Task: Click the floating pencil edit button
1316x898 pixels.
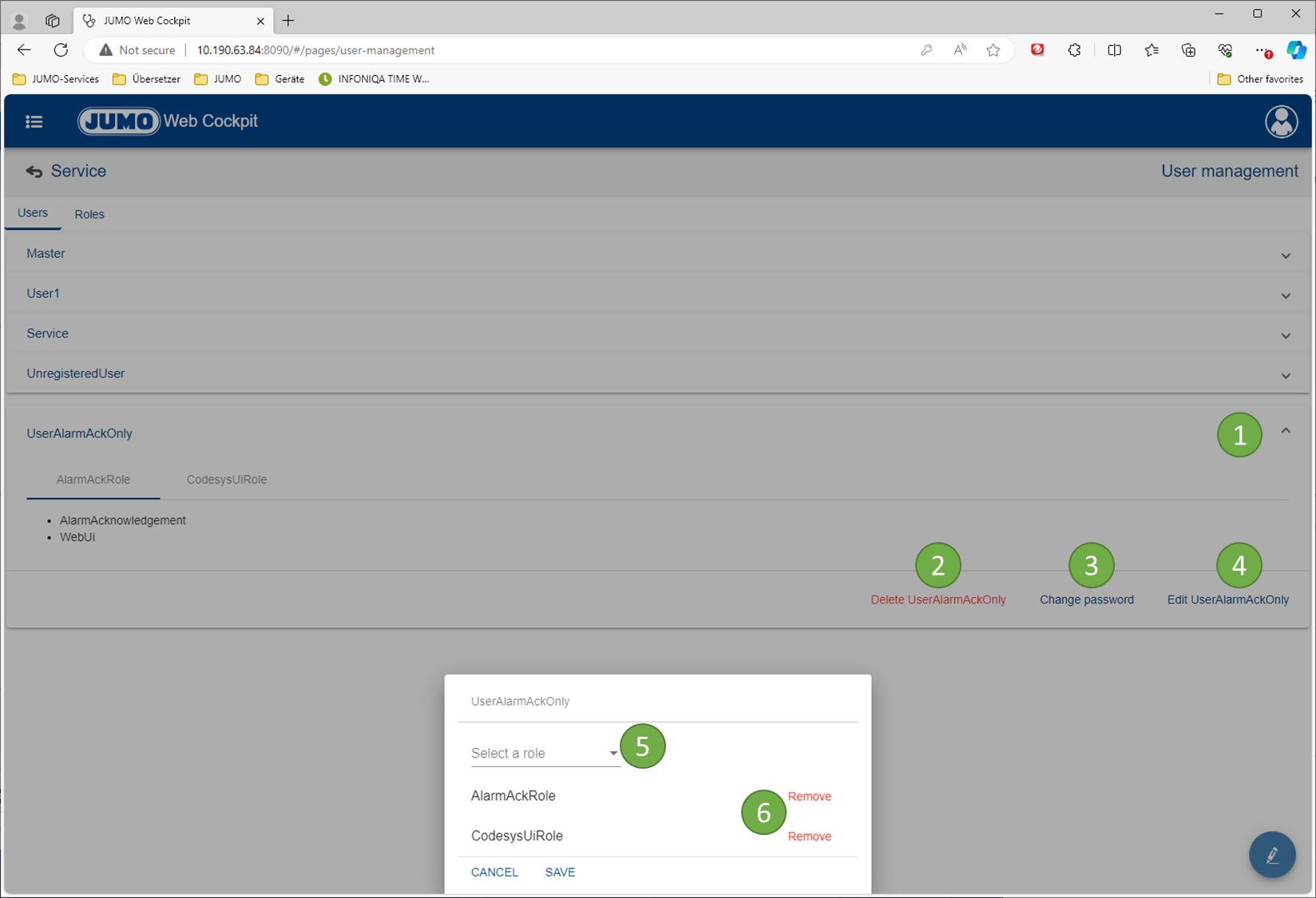Action: (x=1272, y=855)
